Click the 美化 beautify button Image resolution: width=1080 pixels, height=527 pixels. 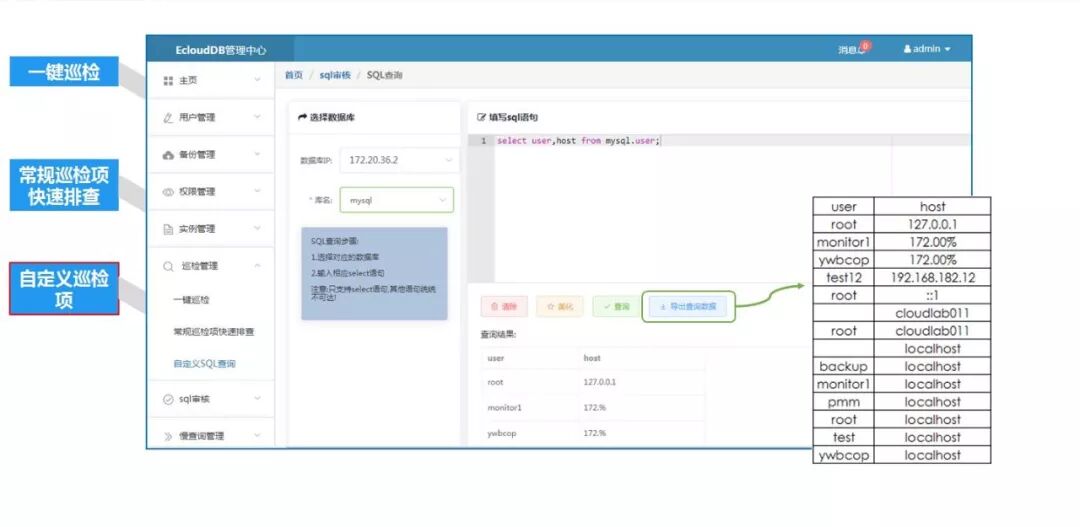click(x=560, y=307)
